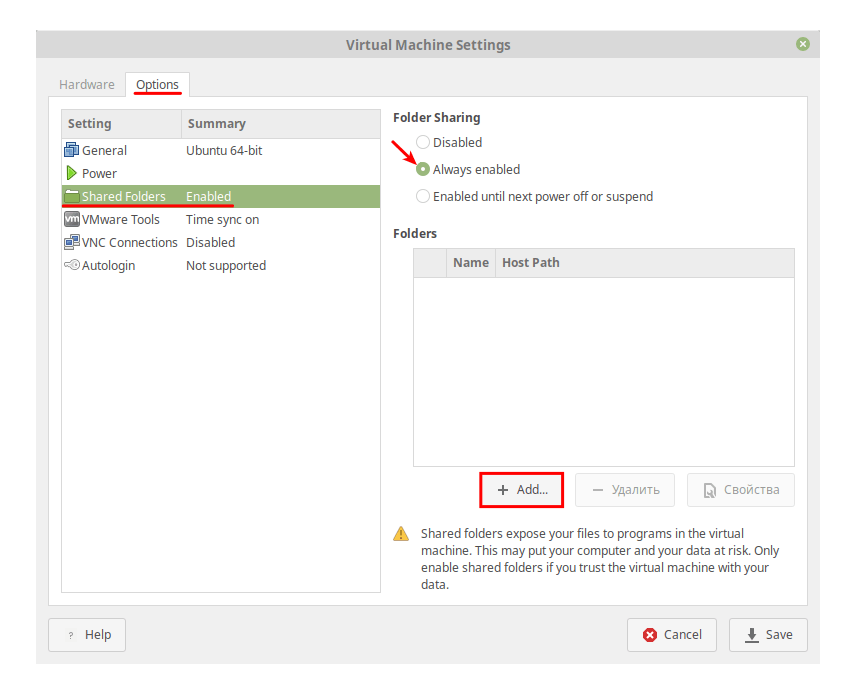This screenshot has width=854, height=679.
Task: Sort folders by the Host Path column header
Action: [531, 262]
